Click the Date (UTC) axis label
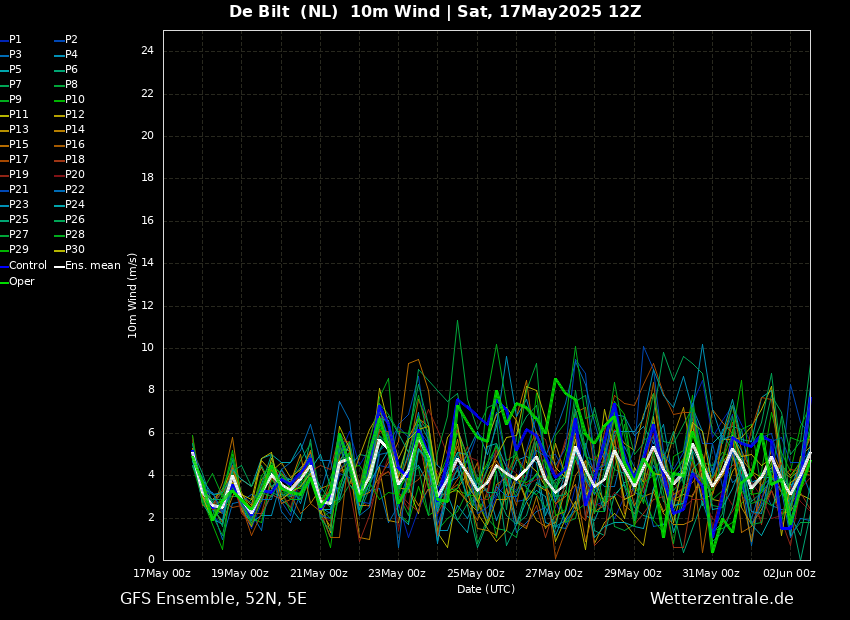Screen dimensions: 850x620 point(486,590)
